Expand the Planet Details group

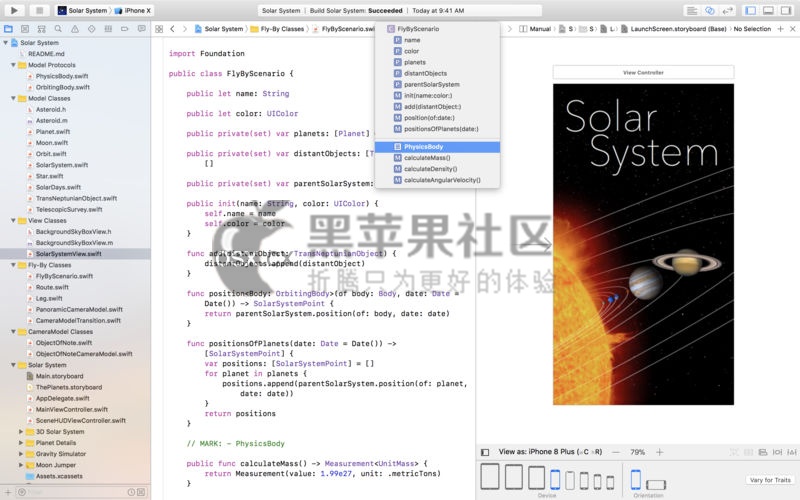pyautogui.click(x=21, y=443)
